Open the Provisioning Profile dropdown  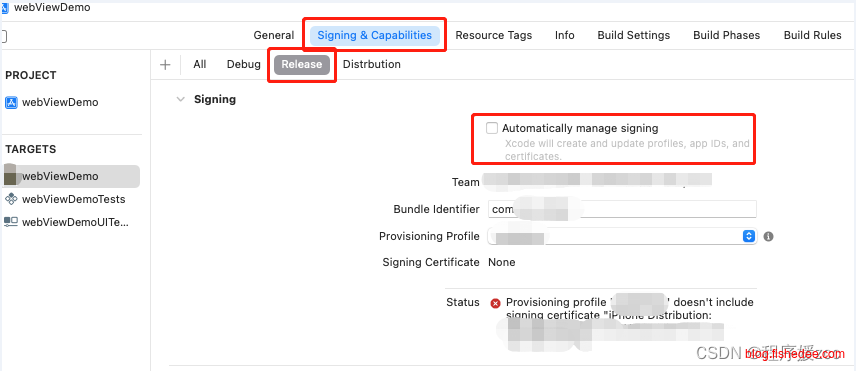point(622,236)
